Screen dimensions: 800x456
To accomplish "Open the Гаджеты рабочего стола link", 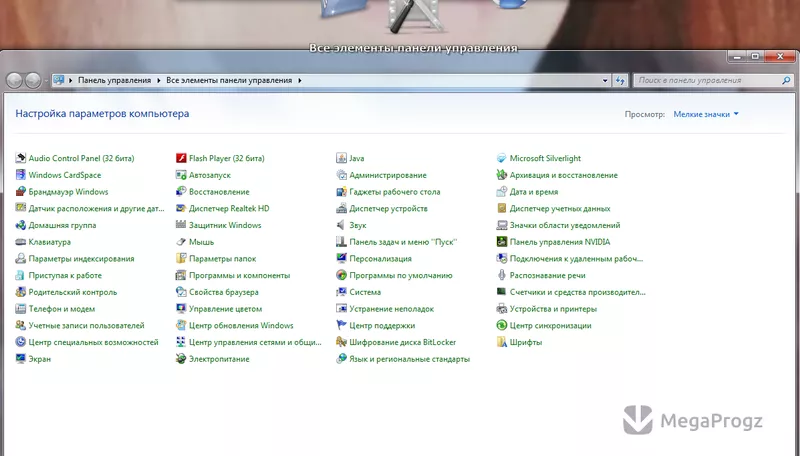I will (394, 192).
